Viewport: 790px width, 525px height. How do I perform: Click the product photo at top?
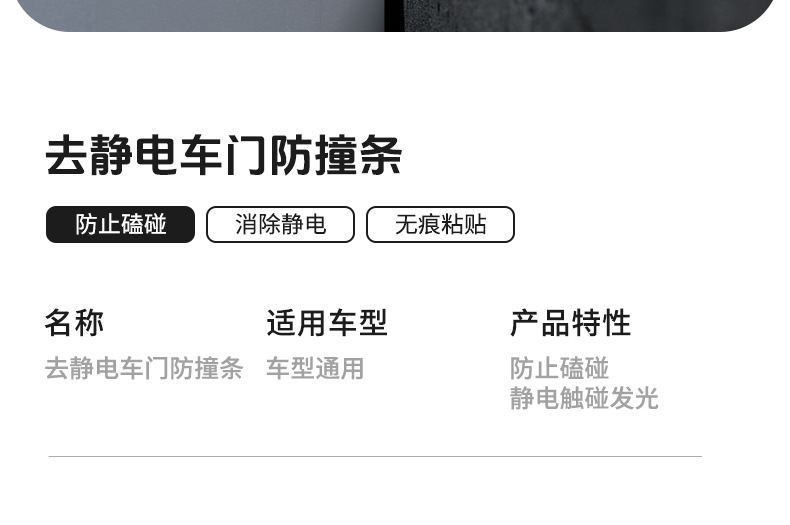[395, 16]
